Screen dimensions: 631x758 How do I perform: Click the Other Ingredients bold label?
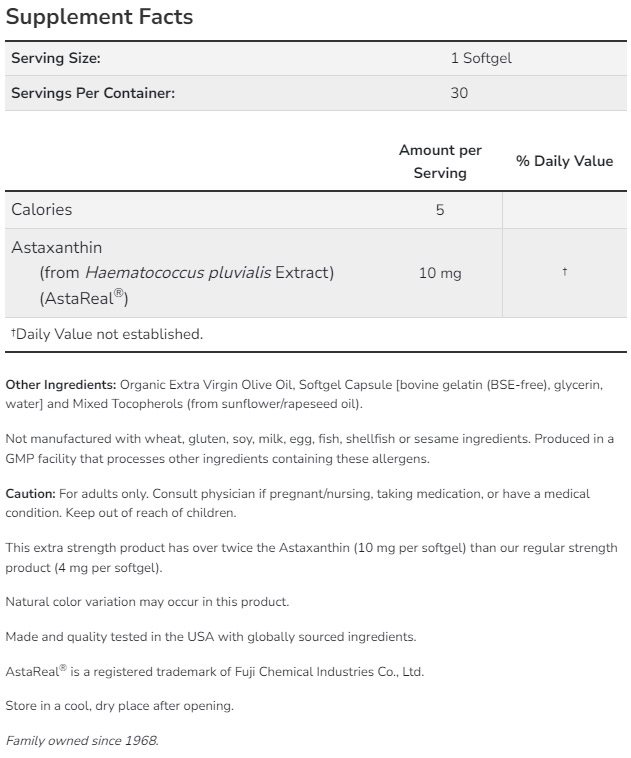click(x=61, y=384)
